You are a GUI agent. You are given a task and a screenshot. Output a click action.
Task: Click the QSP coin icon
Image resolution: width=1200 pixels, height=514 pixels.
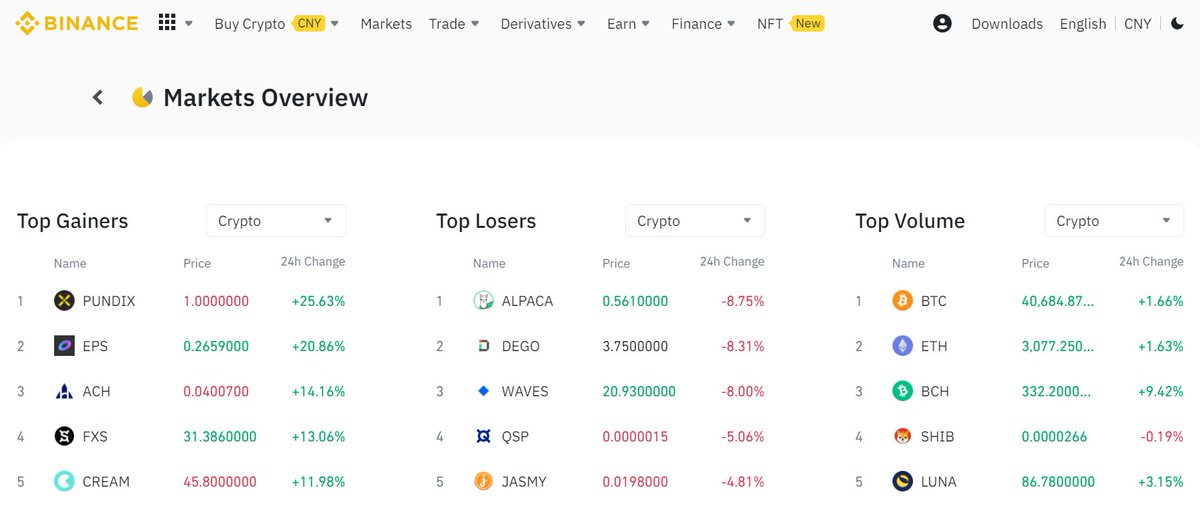[483, 436]
